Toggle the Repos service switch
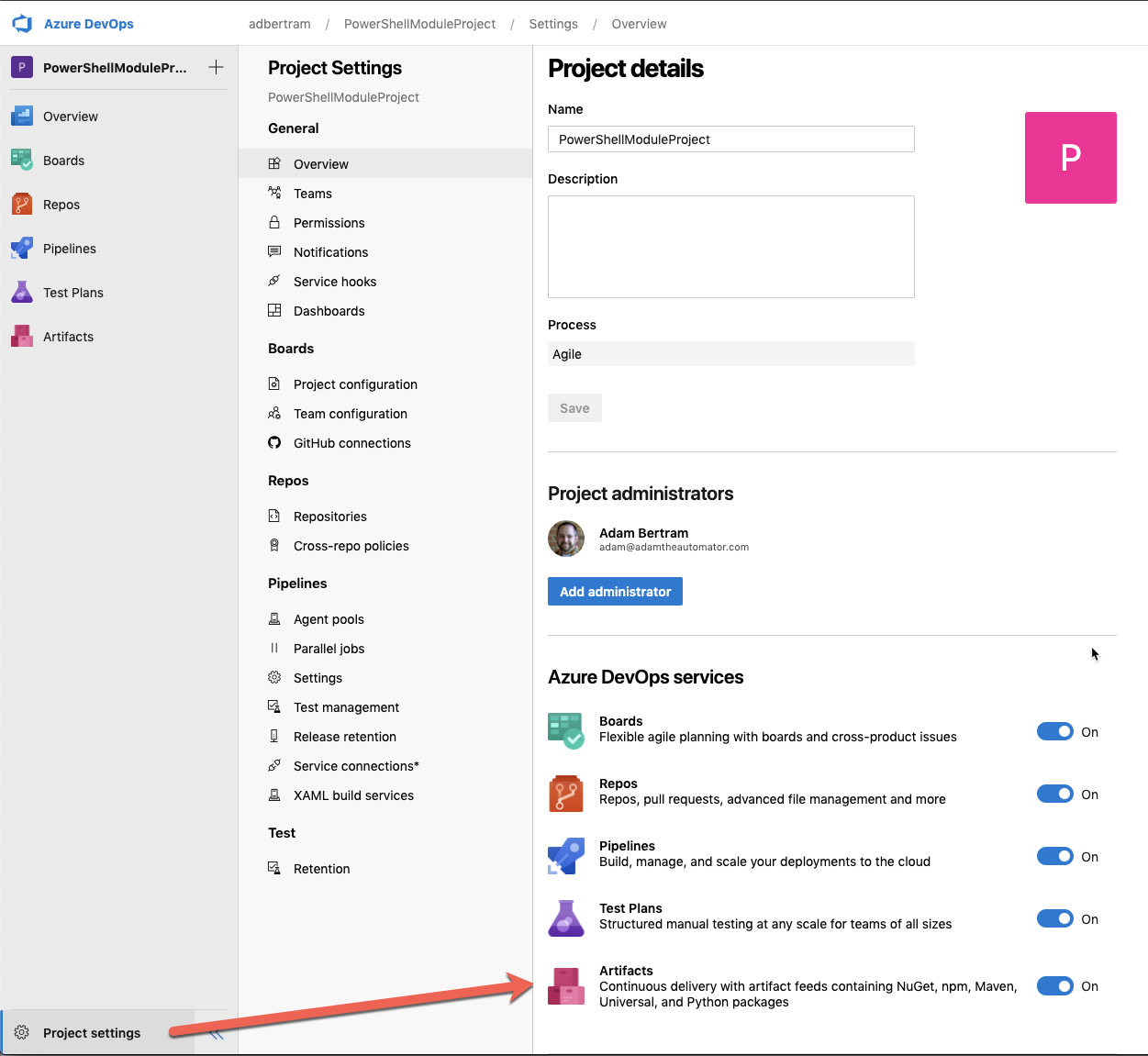 pos(1055,794)
